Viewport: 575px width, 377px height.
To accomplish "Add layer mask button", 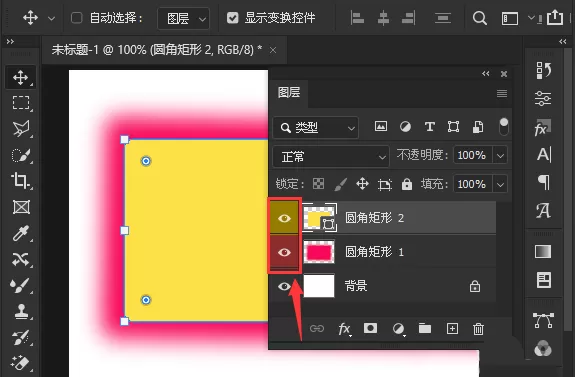I will [370, 328].
